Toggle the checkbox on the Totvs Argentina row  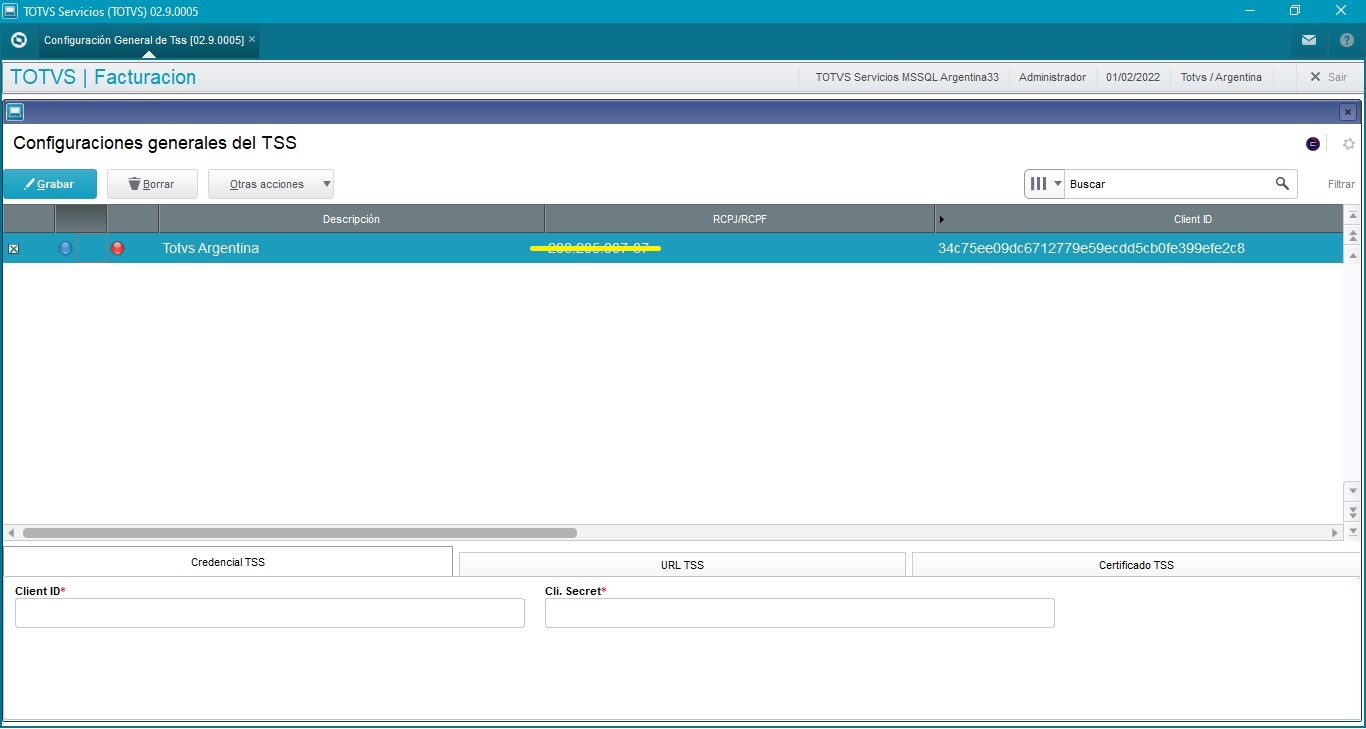[13, 249]
